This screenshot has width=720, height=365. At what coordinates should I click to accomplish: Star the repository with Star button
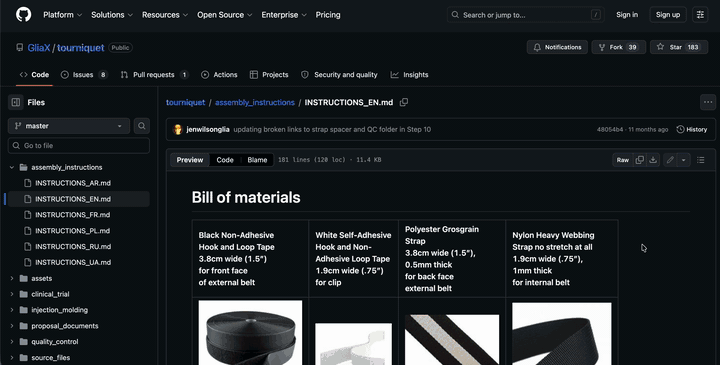pos(679,47)
